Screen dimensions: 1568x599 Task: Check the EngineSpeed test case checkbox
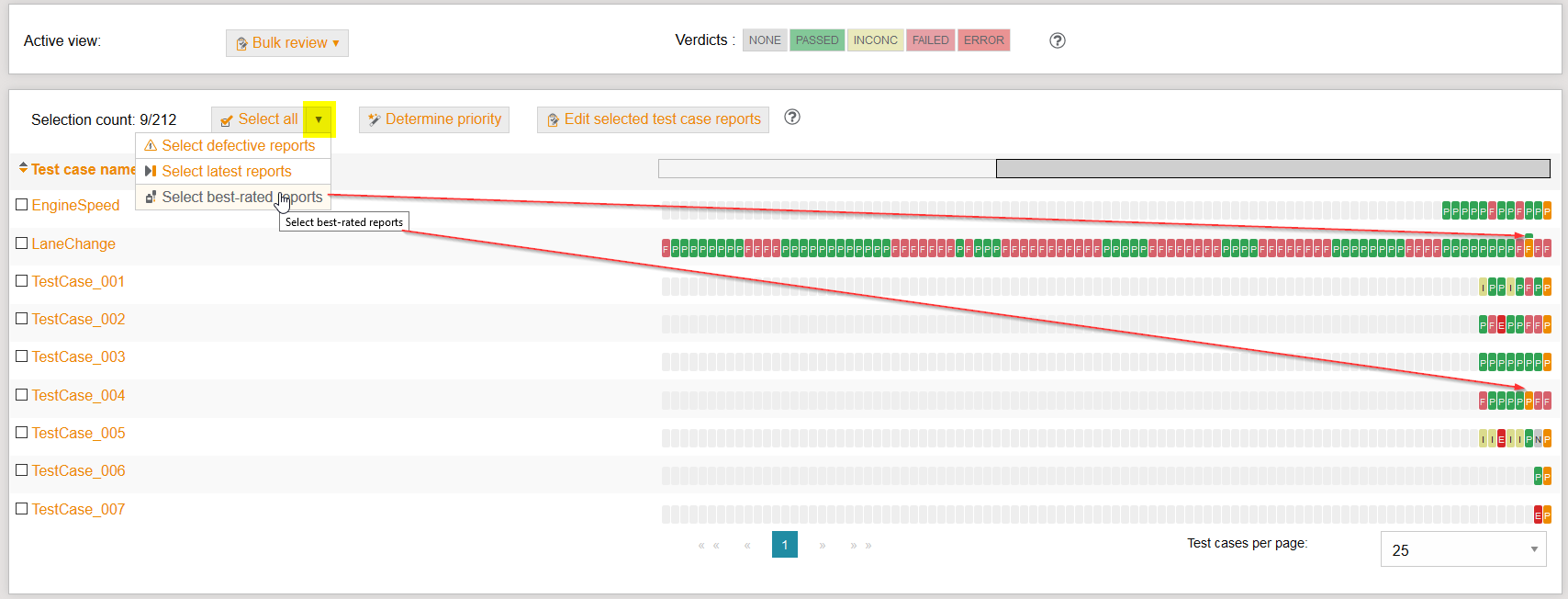pyautogui.click(x=22, y=205)
